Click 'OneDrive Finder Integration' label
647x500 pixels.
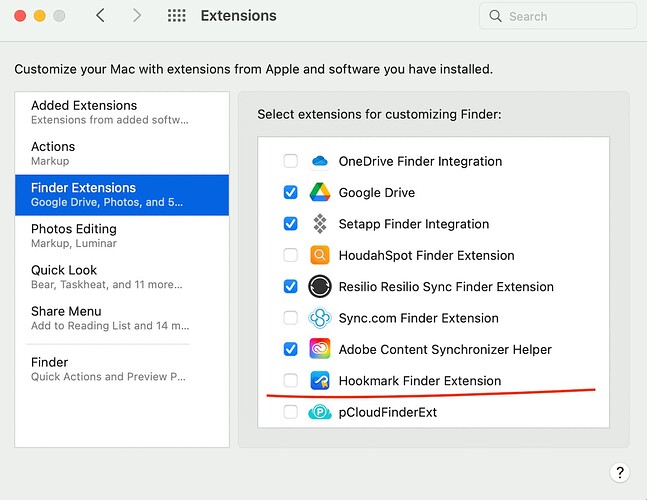coord(420,161)
